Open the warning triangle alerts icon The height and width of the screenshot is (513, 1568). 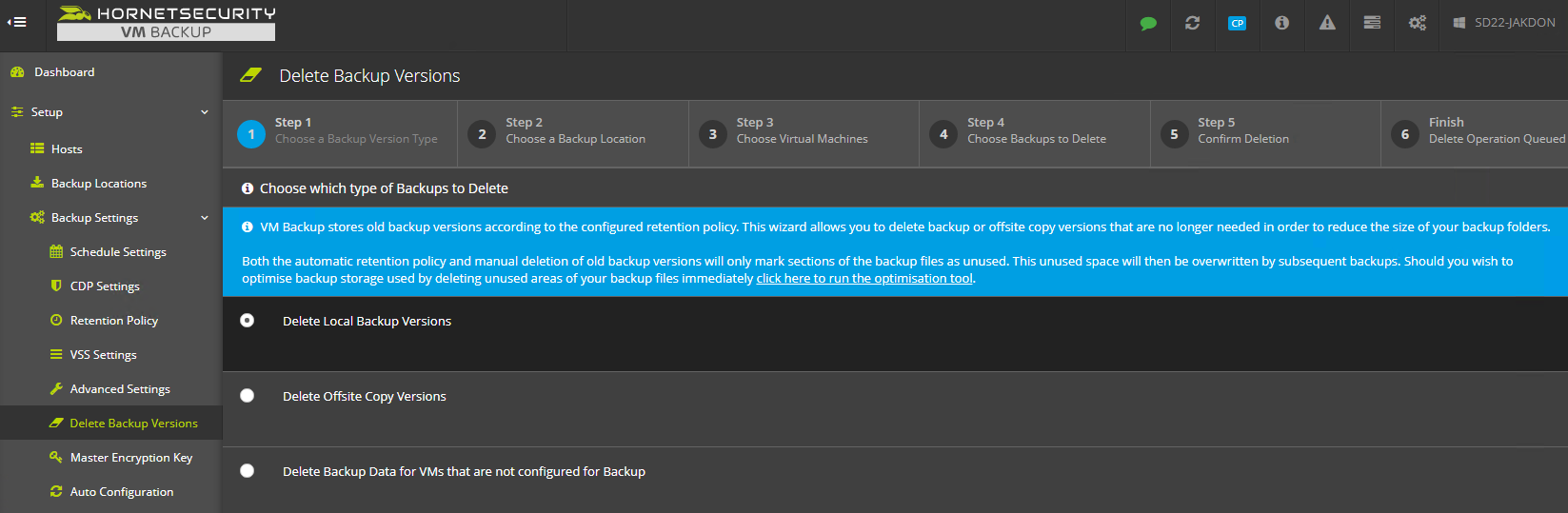[1327, 23]
